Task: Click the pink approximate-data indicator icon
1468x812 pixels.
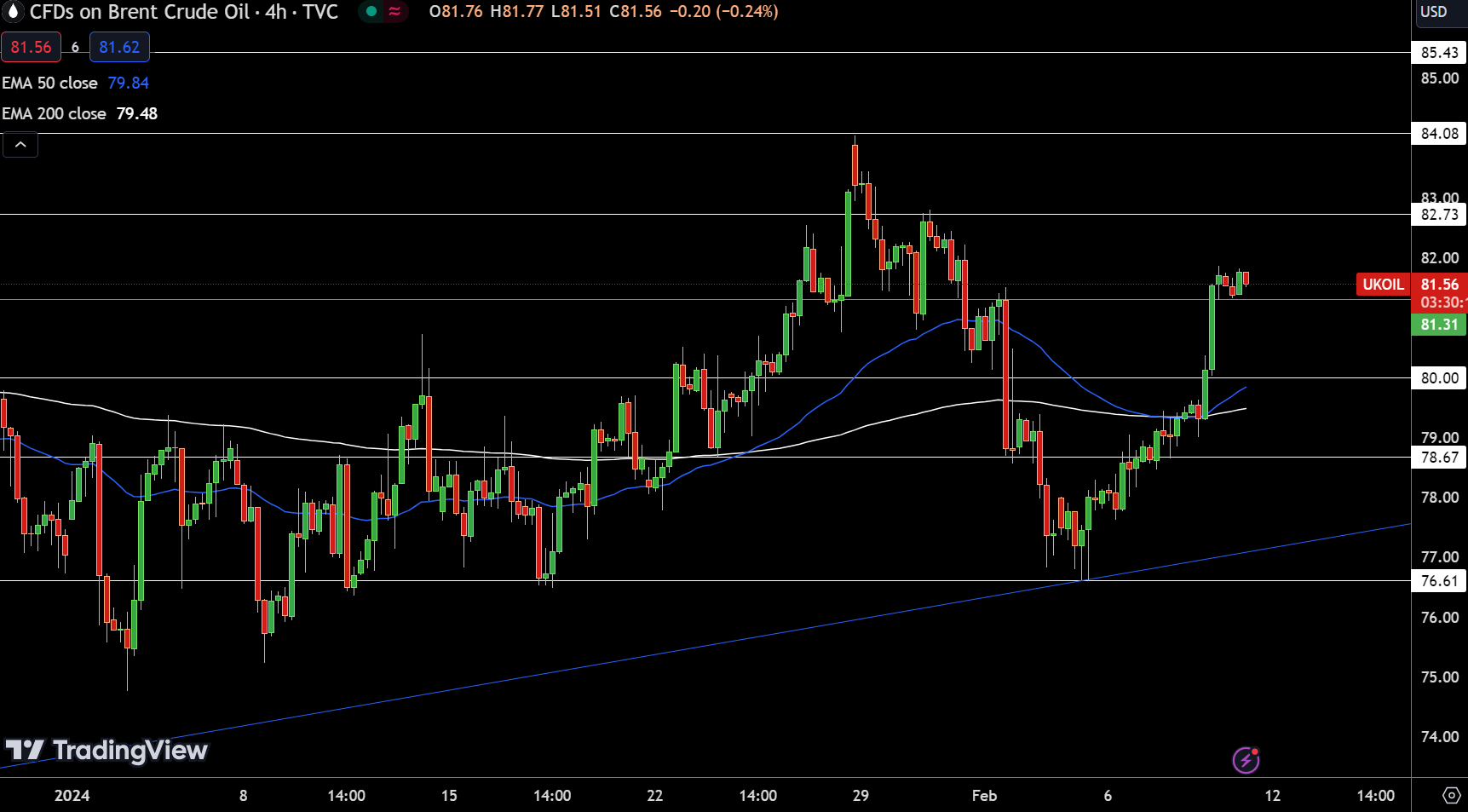Action: [x=394, y=12]
